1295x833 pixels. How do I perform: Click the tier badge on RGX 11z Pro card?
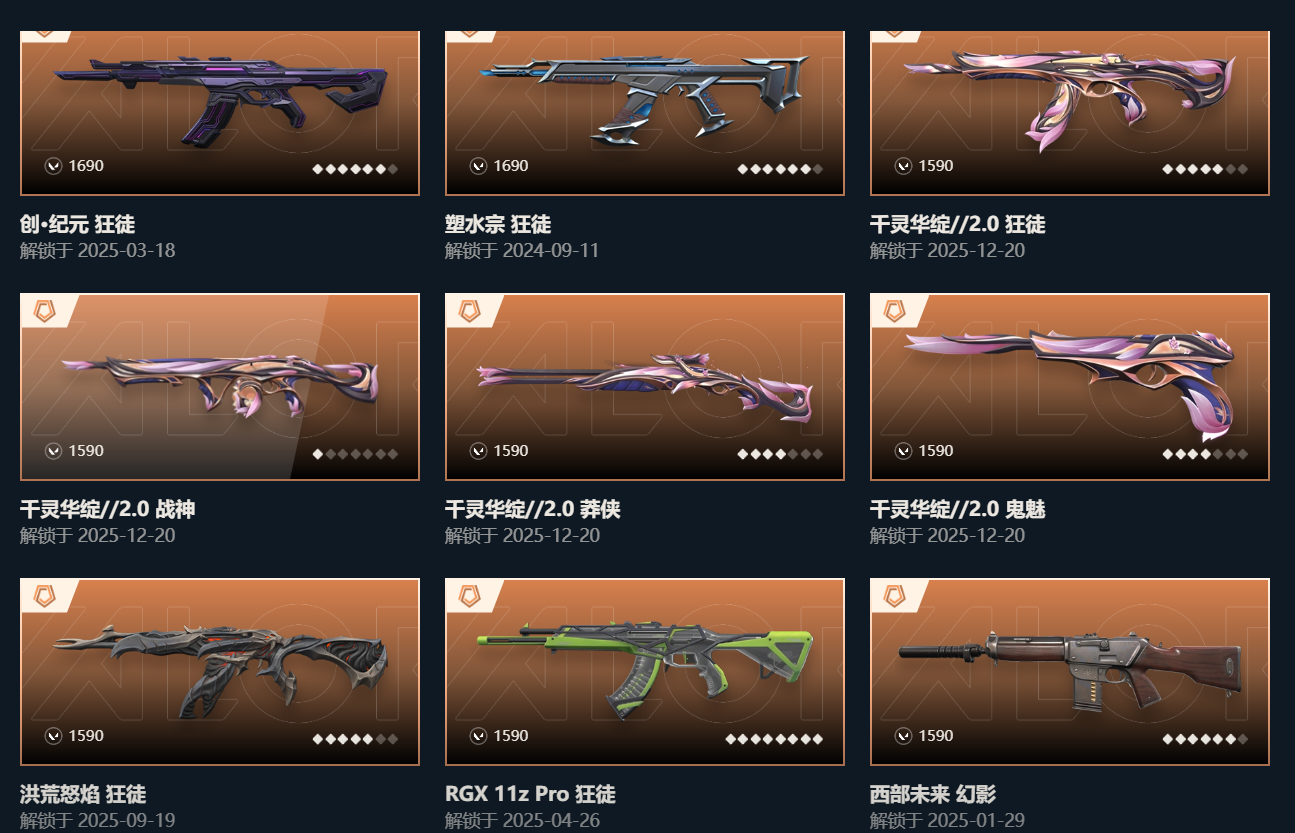click(469, 596)
